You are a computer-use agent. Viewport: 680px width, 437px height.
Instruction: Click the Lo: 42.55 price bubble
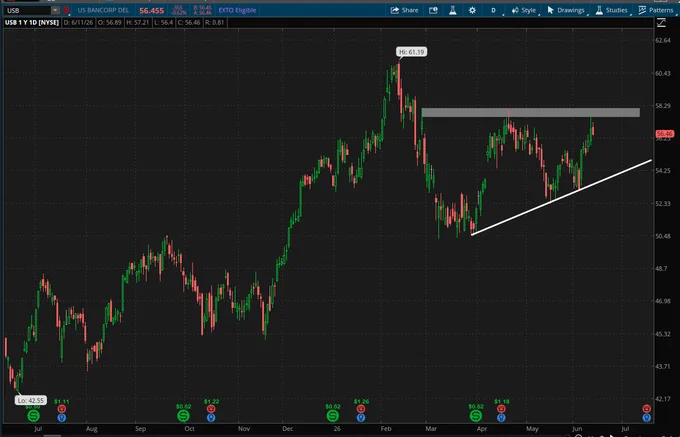click(31, 400)
